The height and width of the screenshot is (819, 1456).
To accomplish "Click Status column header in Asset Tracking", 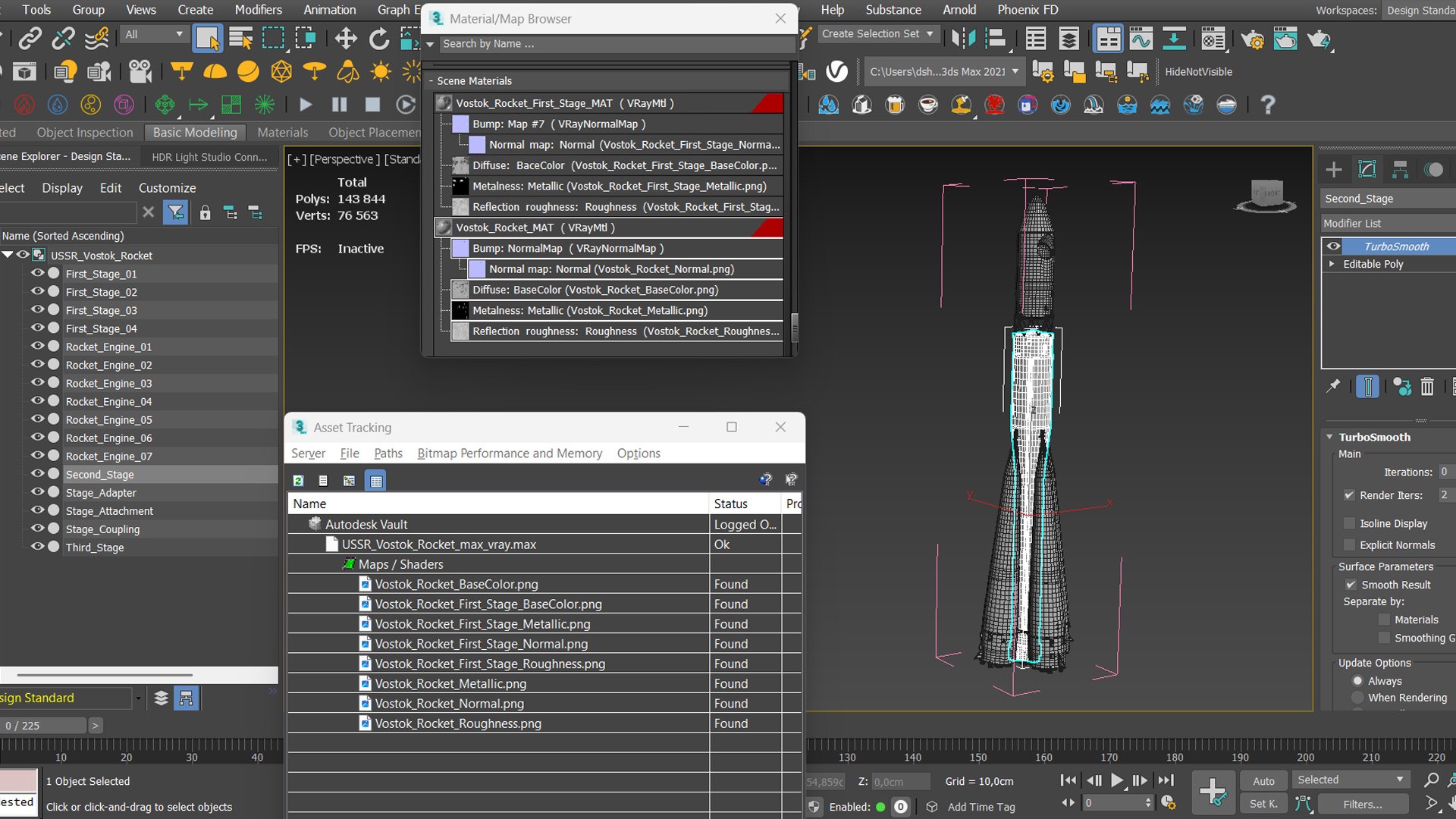I will (745, 504).
